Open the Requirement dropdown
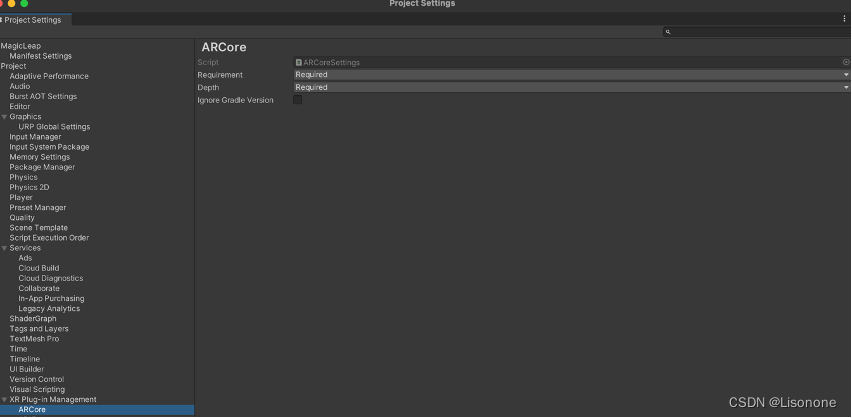 click(x=572, y=75)
